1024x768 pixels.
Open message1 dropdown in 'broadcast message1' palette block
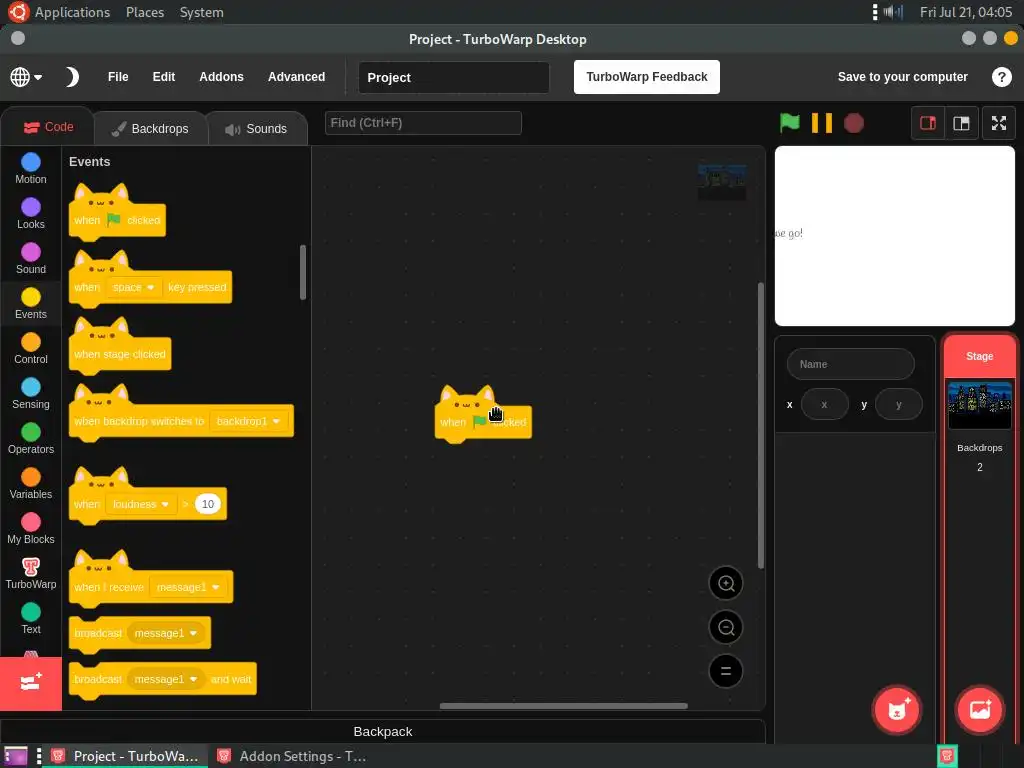click(x=166, y=633)
